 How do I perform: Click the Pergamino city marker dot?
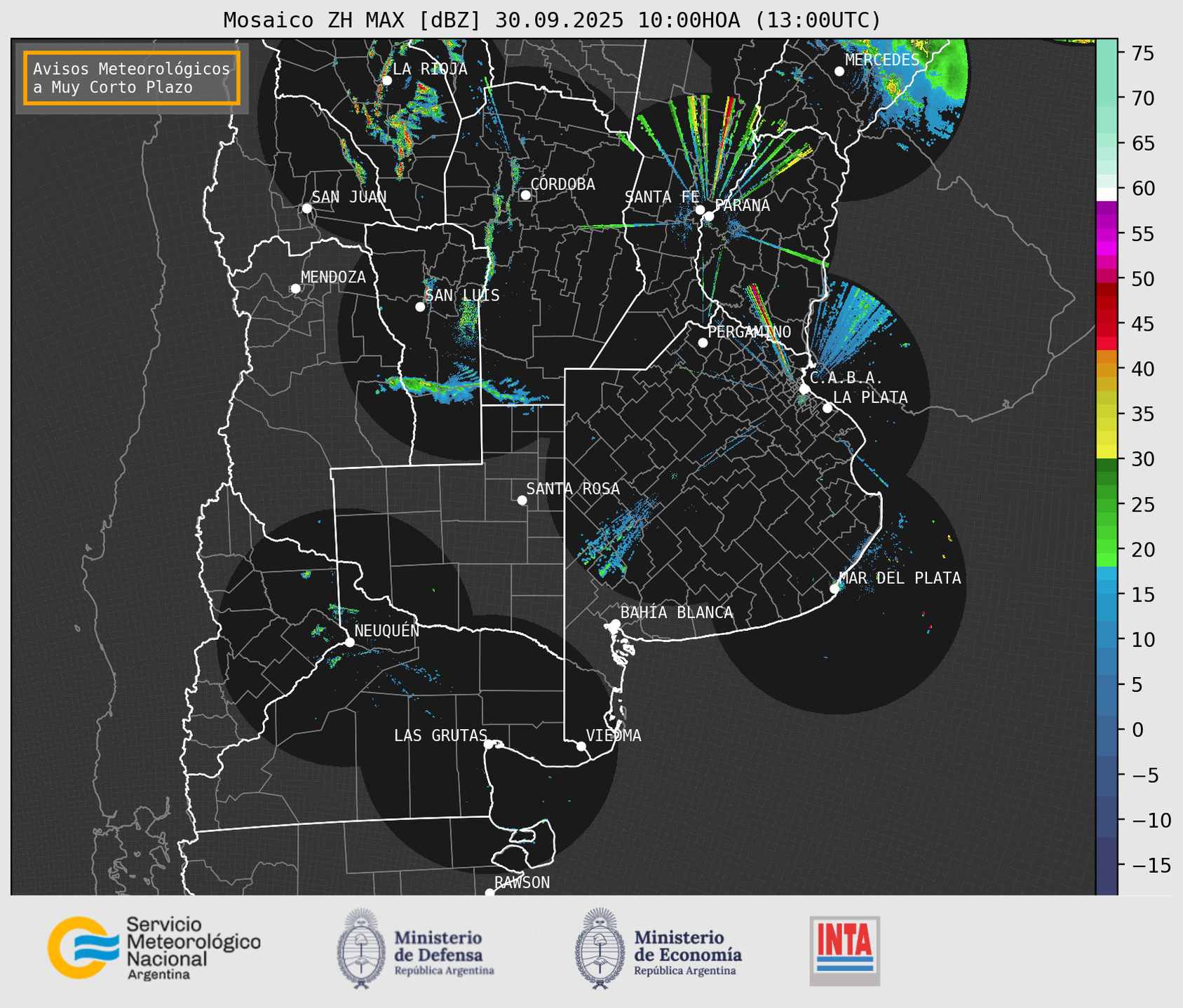click(703, 343)
